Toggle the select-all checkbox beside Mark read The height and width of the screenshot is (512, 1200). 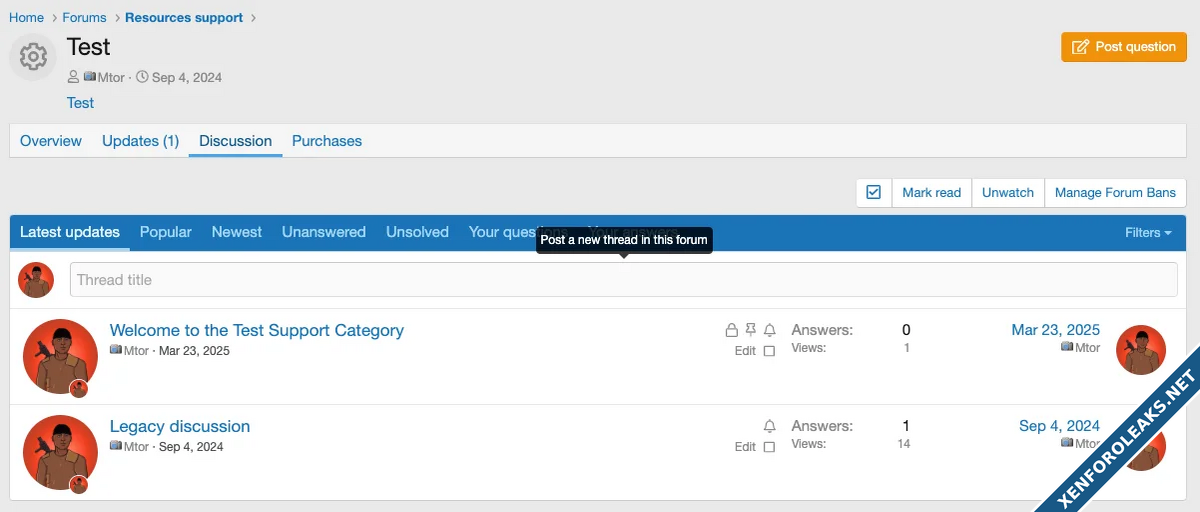873,192
